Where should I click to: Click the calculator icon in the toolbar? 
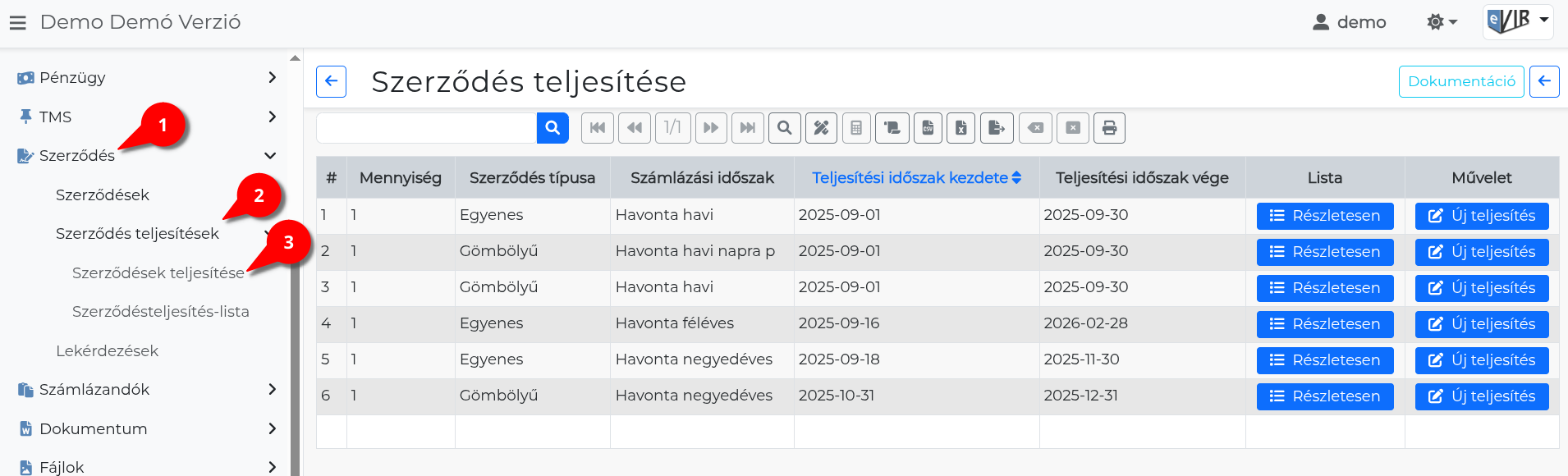pyautogui.click(x=856, y=128)
